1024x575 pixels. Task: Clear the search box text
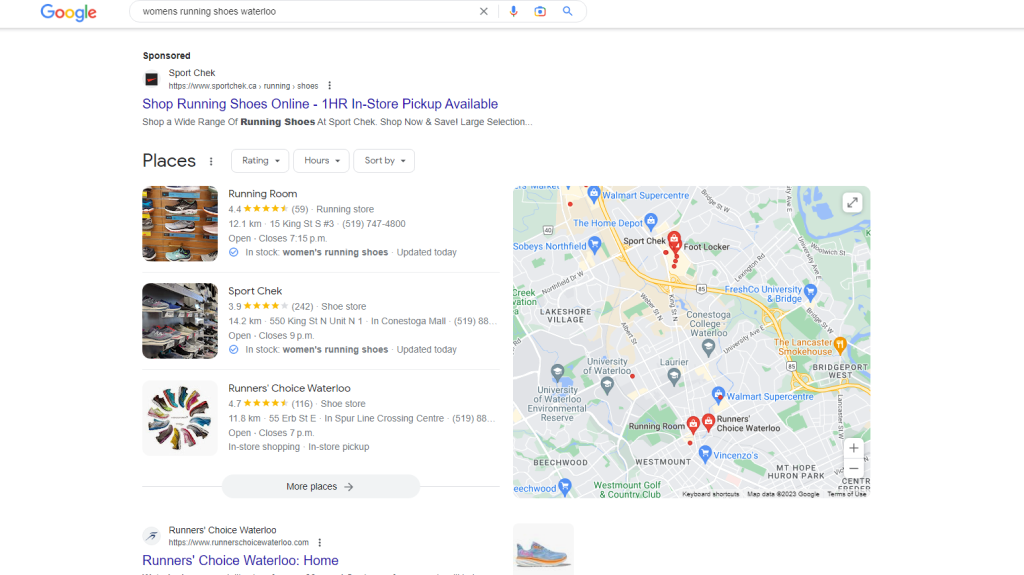[484, 12]
